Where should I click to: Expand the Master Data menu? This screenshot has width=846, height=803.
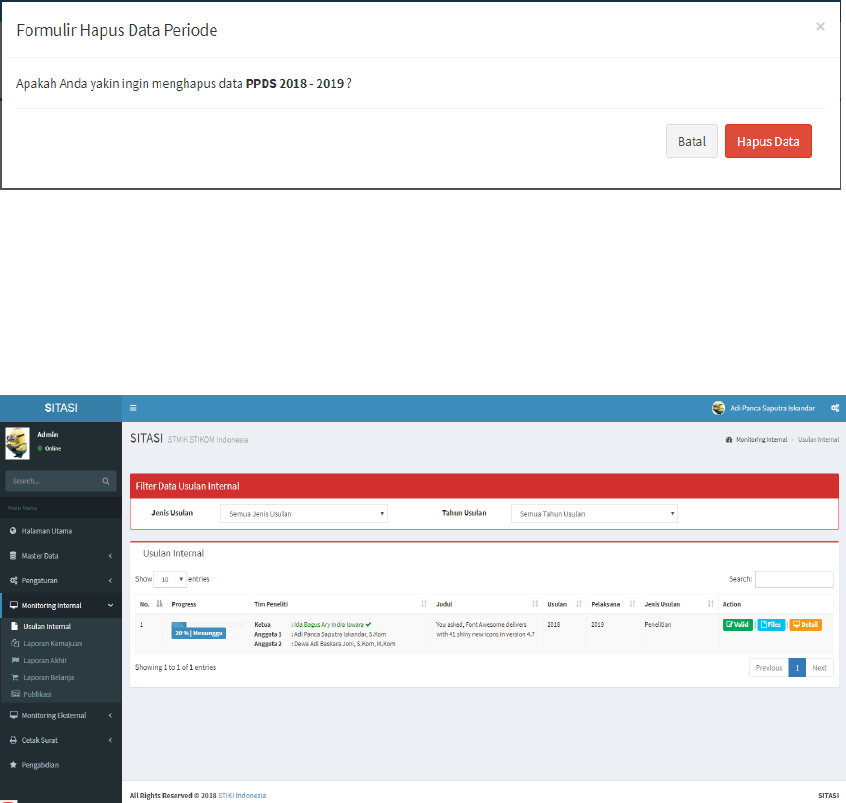(61, 556)
